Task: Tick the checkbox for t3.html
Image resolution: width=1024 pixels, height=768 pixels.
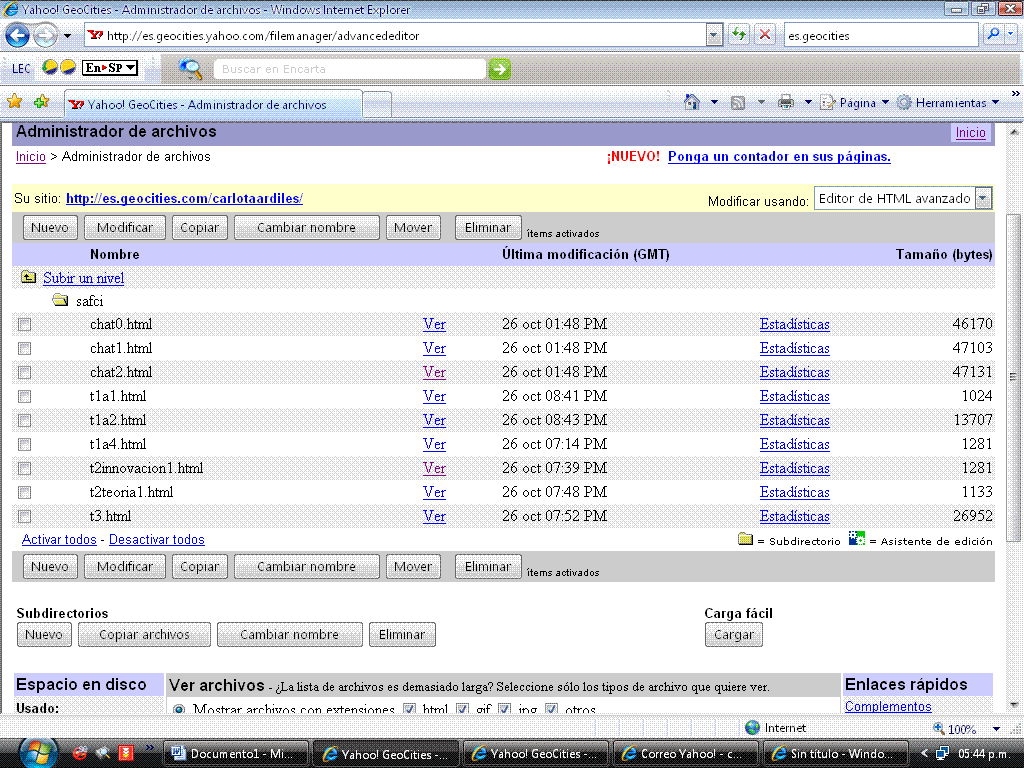Action: pos(24,517)
